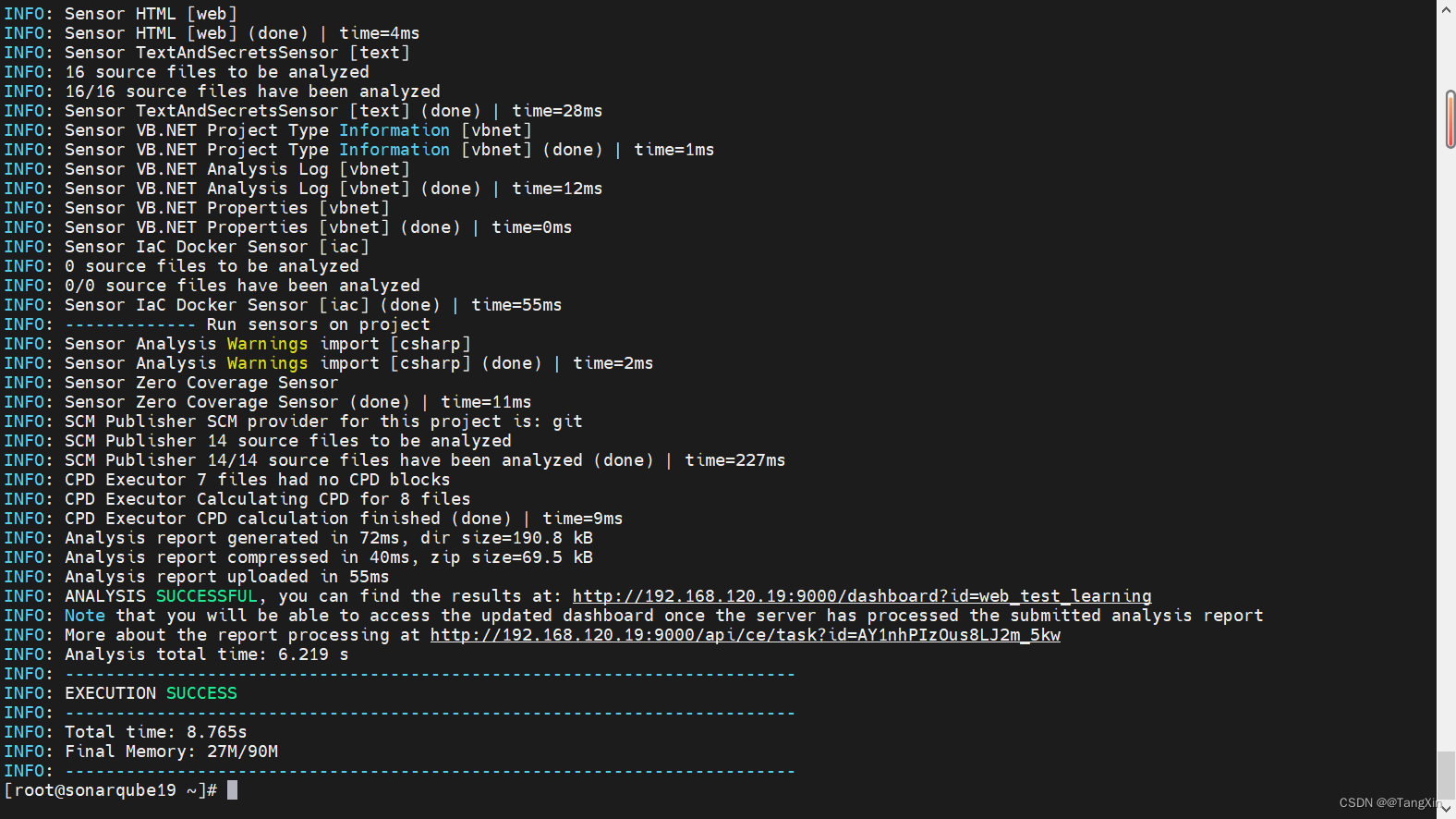Open the api/ce/task report processing URL
This screenshot has width=1456, height=819.
click(745, 635)
